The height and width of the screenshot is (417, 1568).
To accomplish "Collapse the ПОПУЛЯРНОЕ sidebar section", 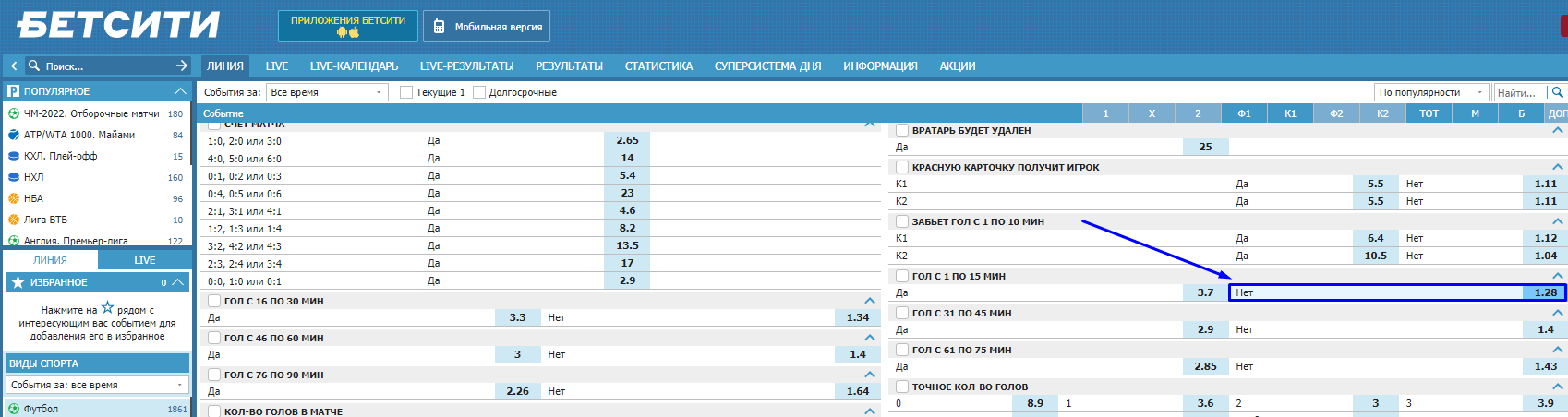I will click(180, 90).
